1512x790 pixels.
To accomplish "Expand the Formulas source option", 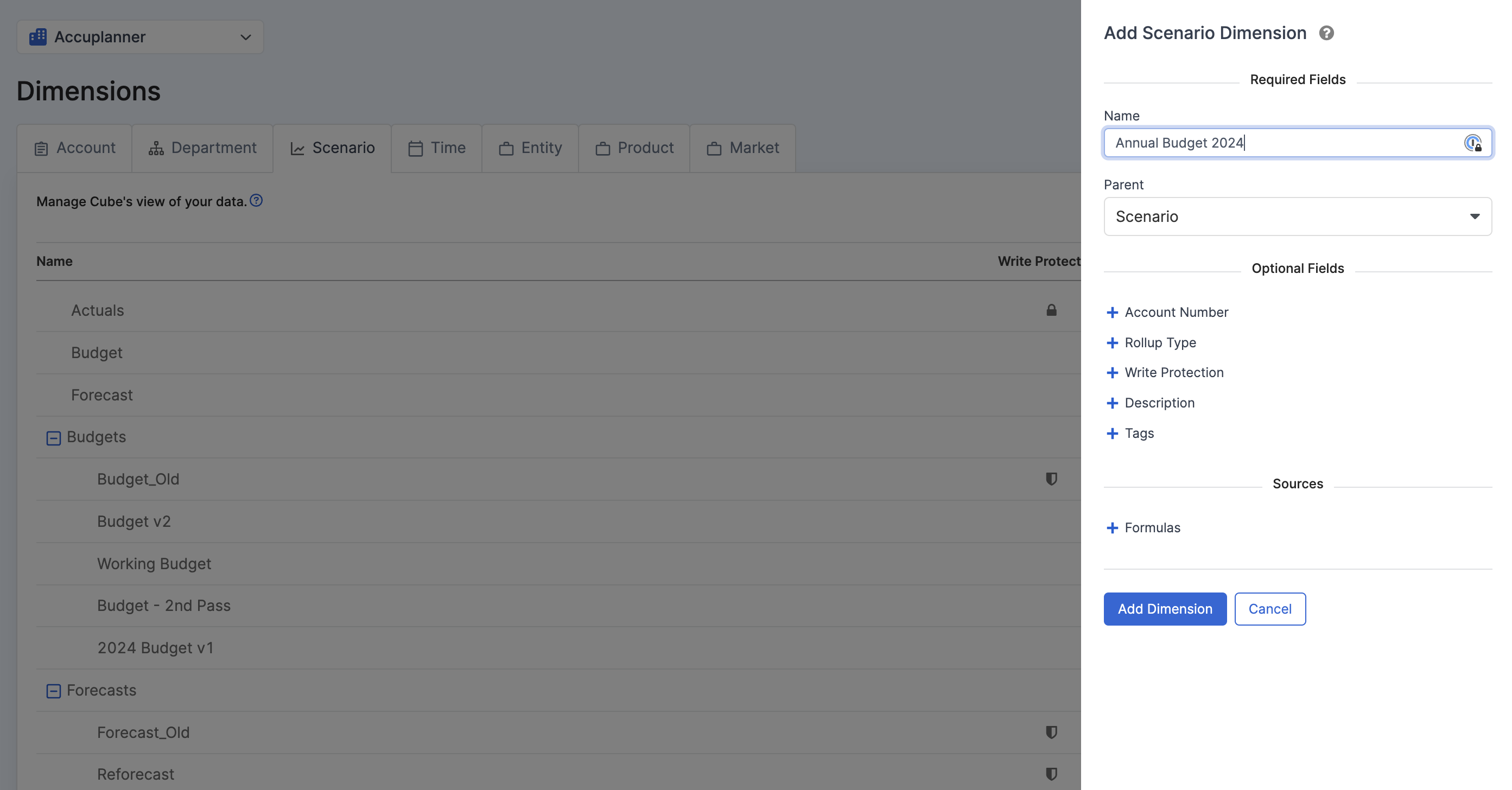I will click(x=1143, y=527).
